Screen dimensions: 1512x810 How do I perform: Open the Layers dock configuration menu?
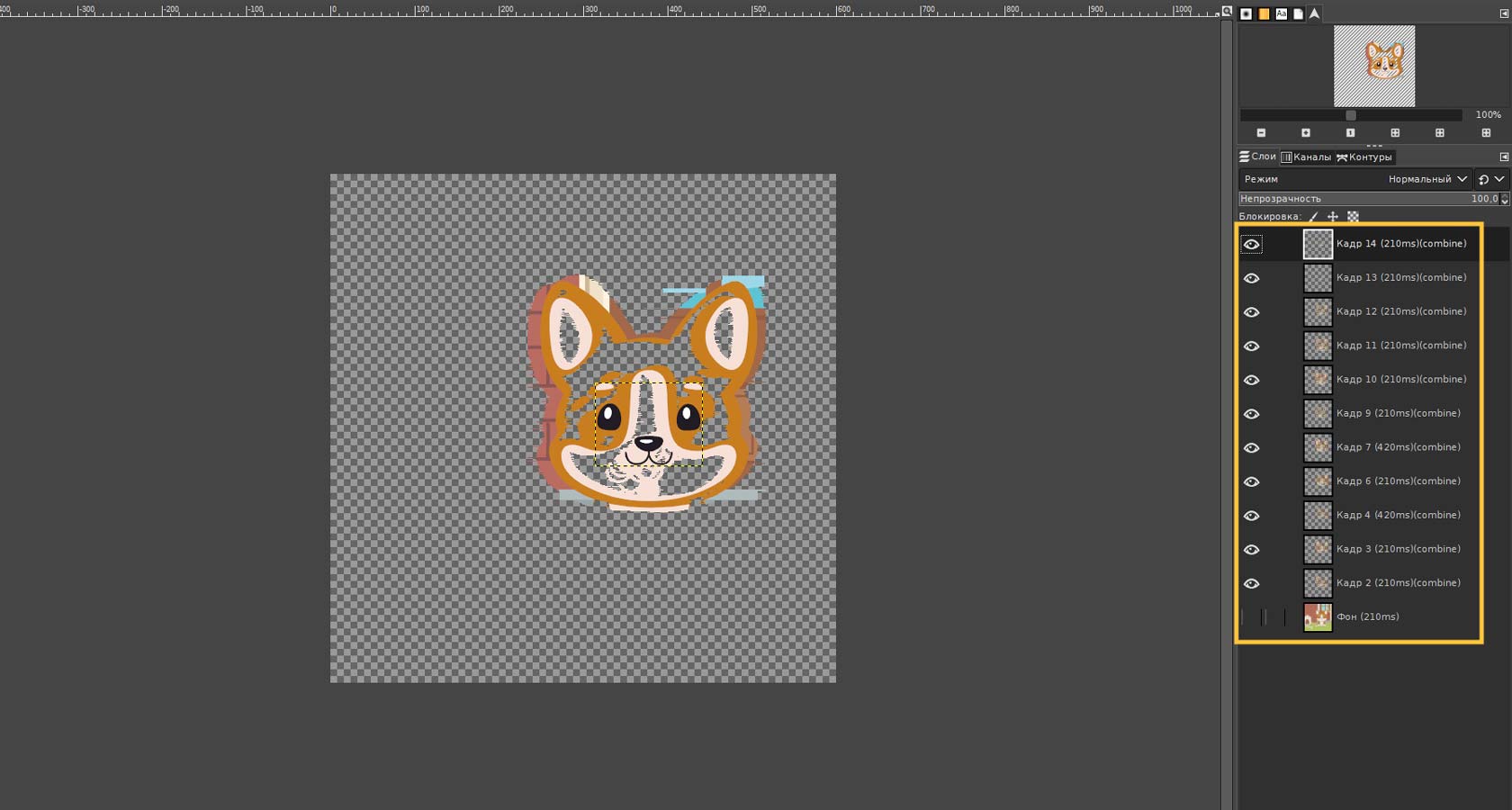pyautogui.click(x=1503, y=157)
